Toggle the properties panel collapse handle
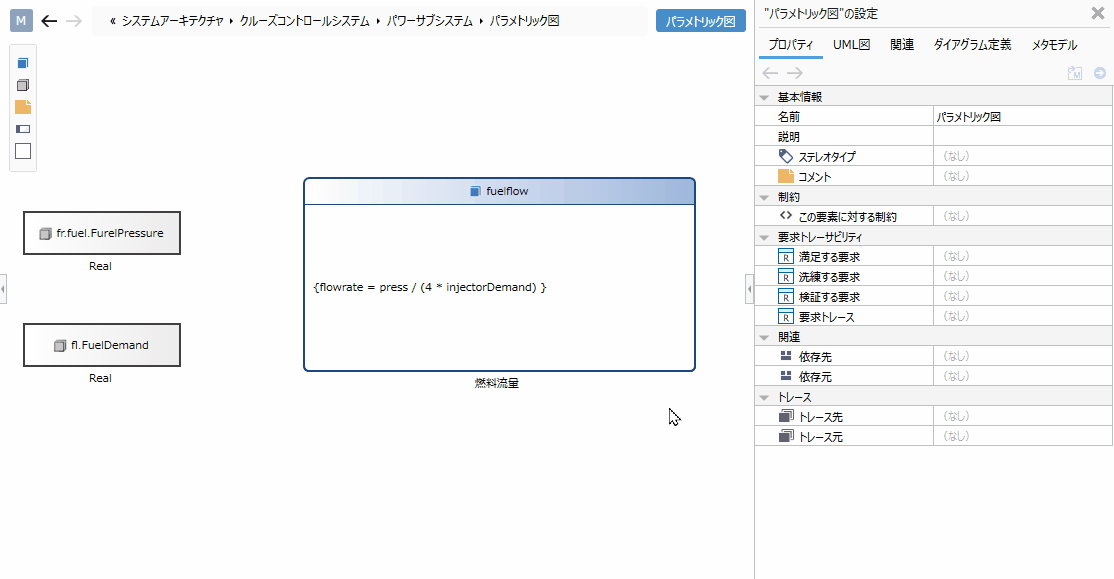 [x=750, y=289]
